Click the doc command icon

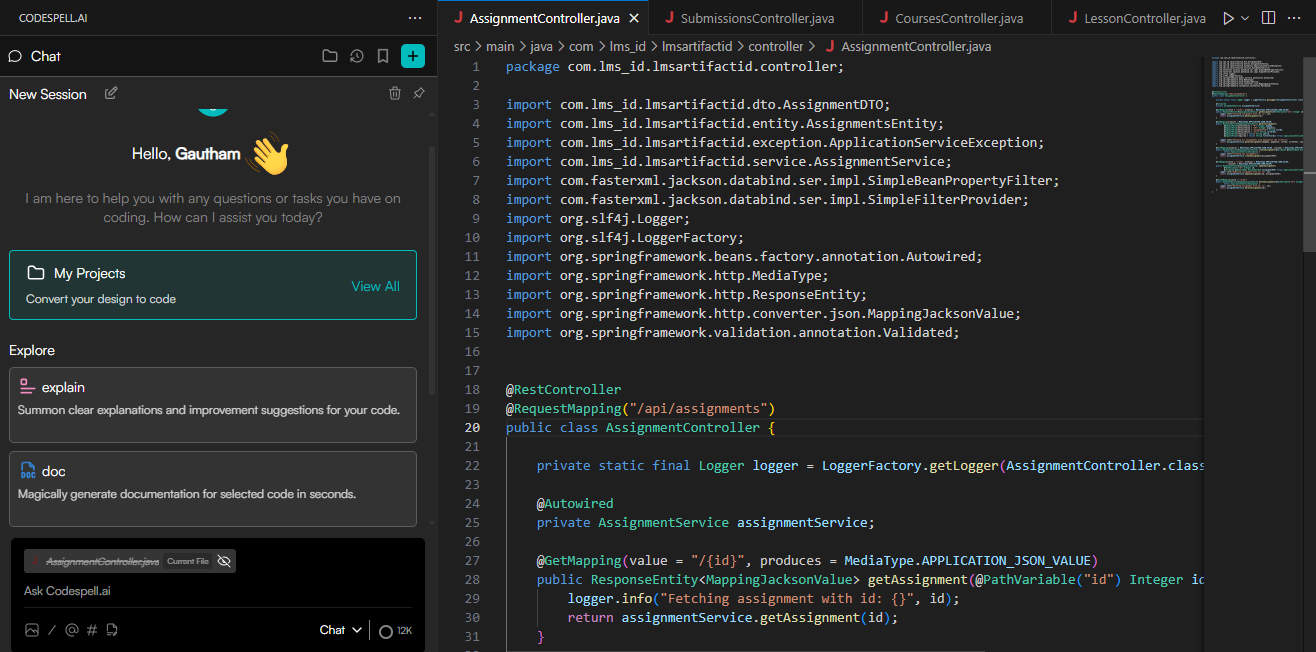tap(27, 471)
